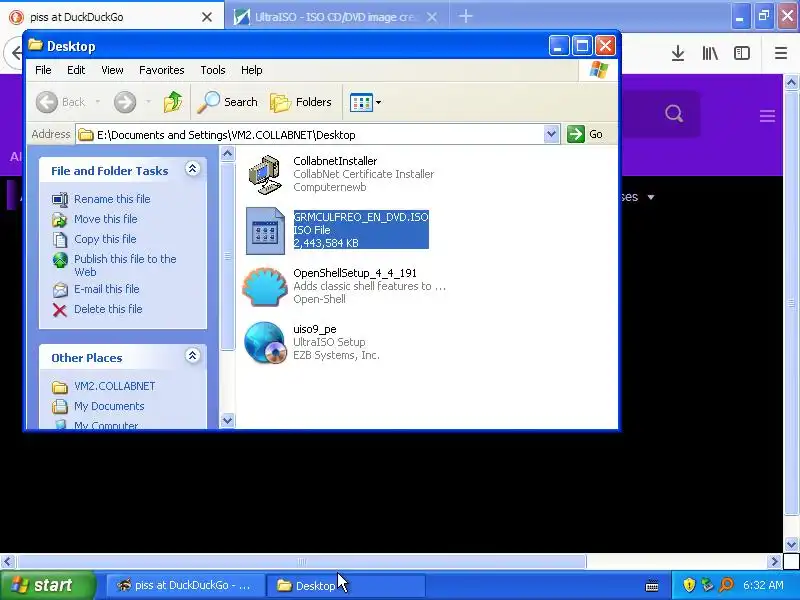The width and height of the screenshot is (800, 600).
Task: Open the View menu
Action: 112,70
